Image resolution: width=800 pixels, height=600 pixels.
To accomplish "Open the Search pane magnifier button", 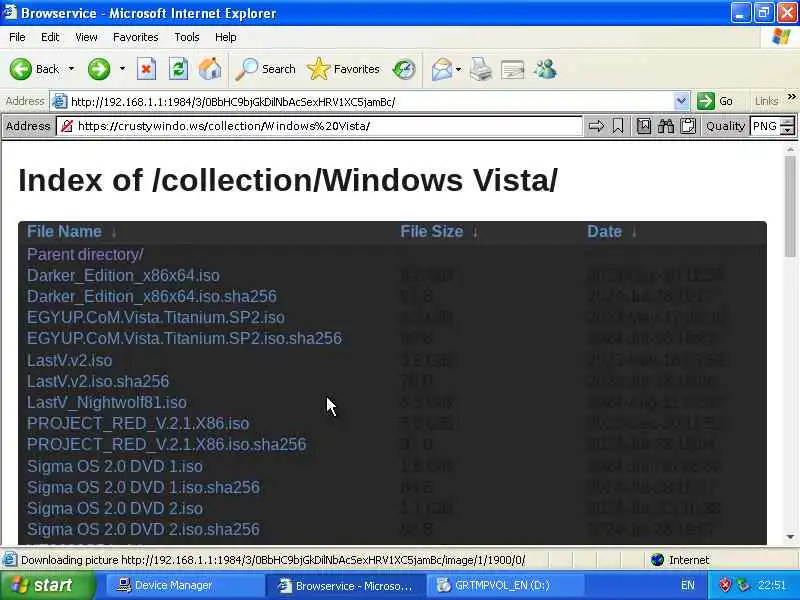I will coord(265,69).
